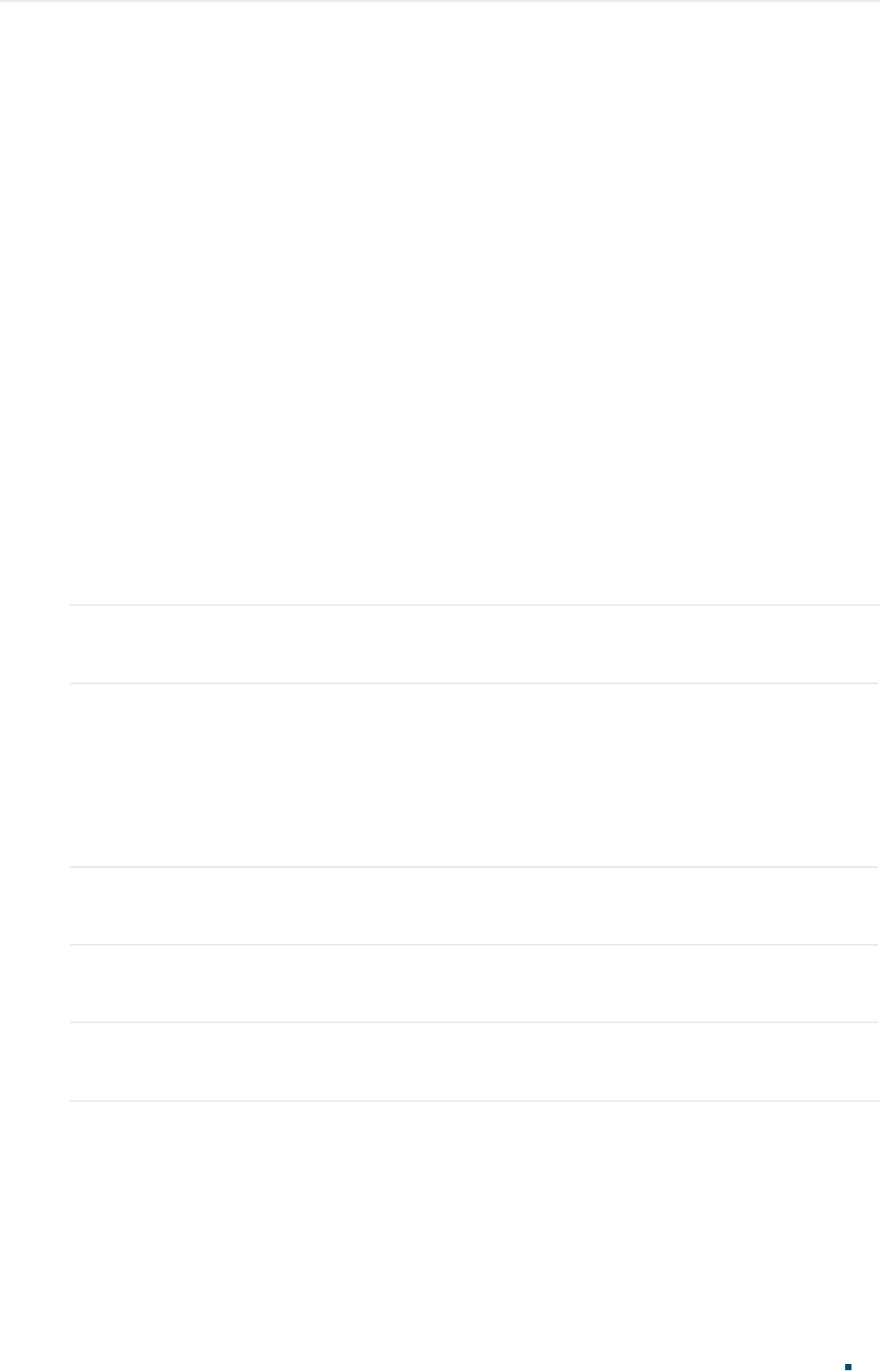The image size is (880, 1372).
Task: Select the fifth and last empty row
Action: pyautogui.click(x=474, y=1061)
